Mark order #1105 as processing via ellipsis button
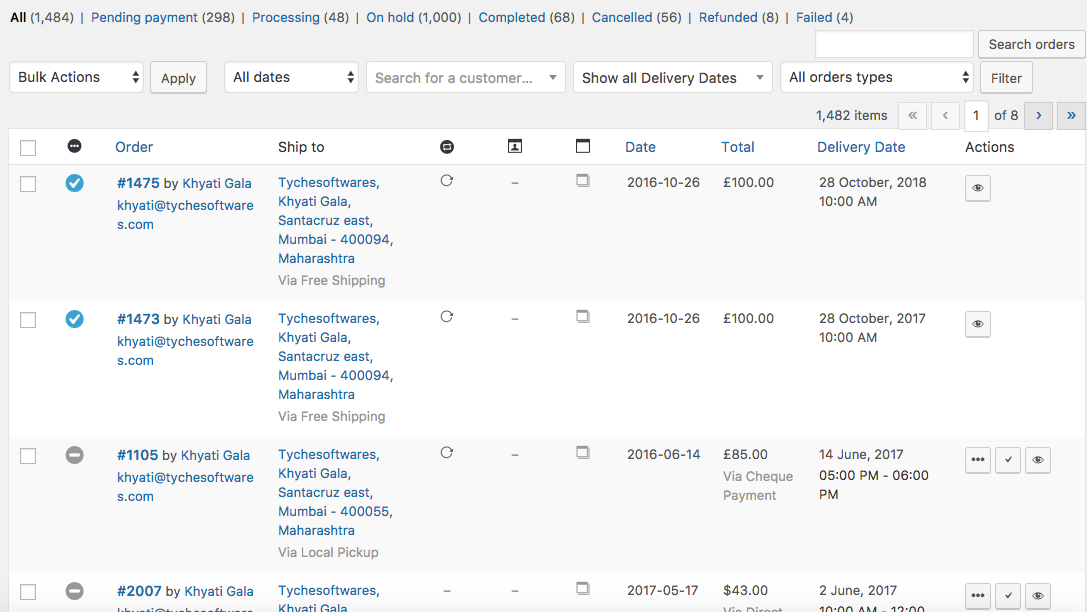The width and height of the screenshot is (1087, 612). (x=977, y=460)
